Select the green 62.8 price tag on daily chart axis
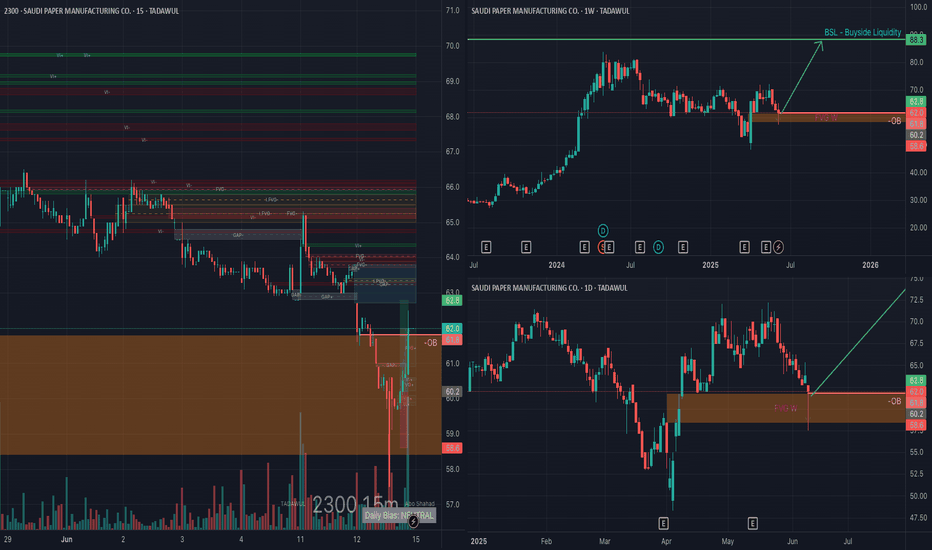Viewport: 932px width, 550px height. tap(916, 380)
